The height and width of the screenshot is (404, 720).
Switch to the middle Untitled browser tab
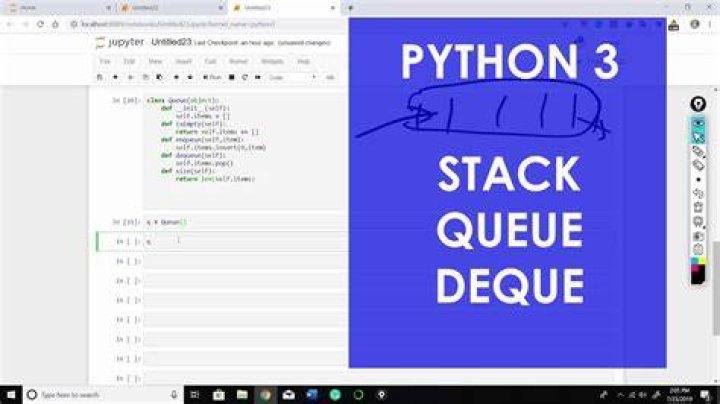tap(171, 8)
